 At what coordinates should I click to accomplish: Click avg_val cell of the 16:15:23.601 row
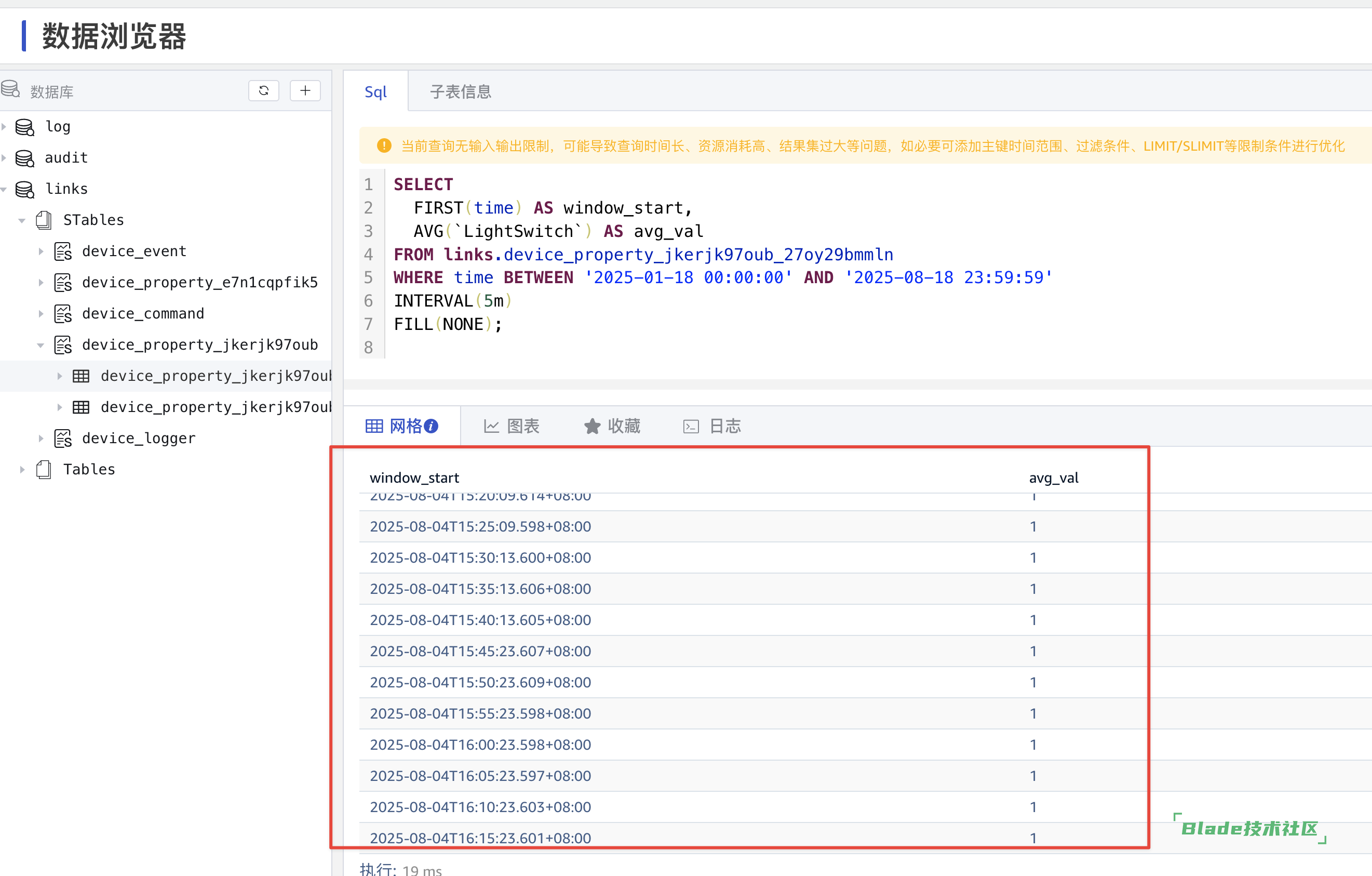point(1033,838)
